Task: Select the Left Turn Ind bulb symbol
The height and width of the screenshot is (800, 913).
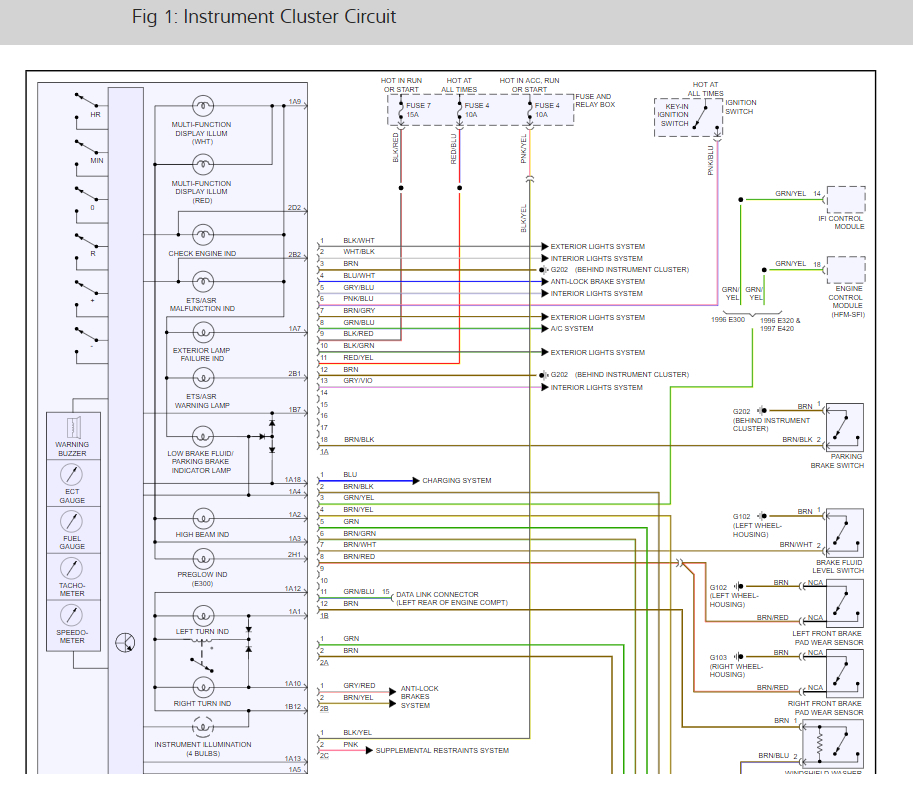Action: (x=203, y=613)
